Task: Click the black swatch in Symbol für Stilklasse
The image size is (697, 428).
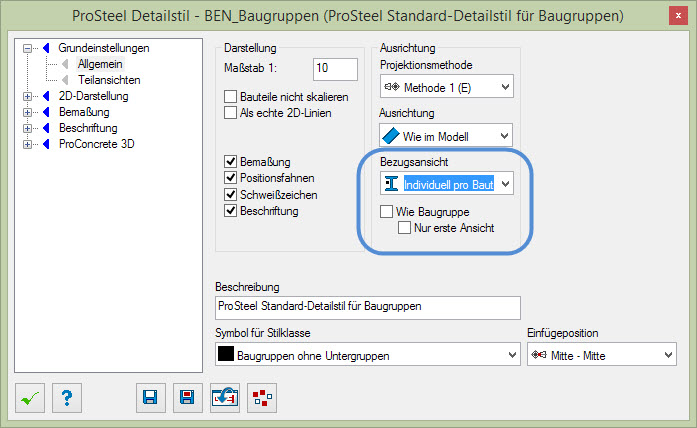Action: coord(226,354)
